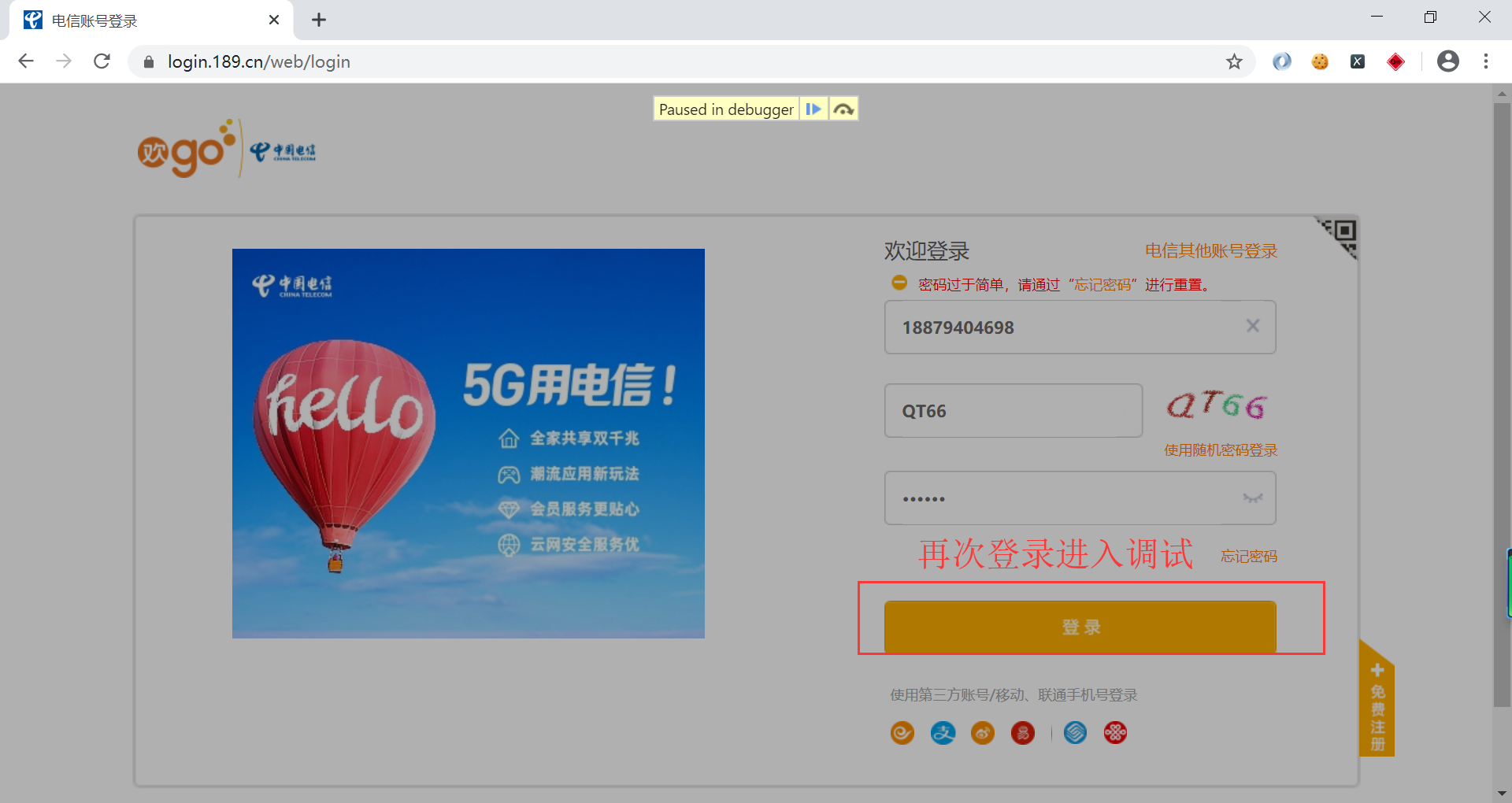Open the black X extension icon
Screen dimensions: 1512x803
pos(1358,61)
